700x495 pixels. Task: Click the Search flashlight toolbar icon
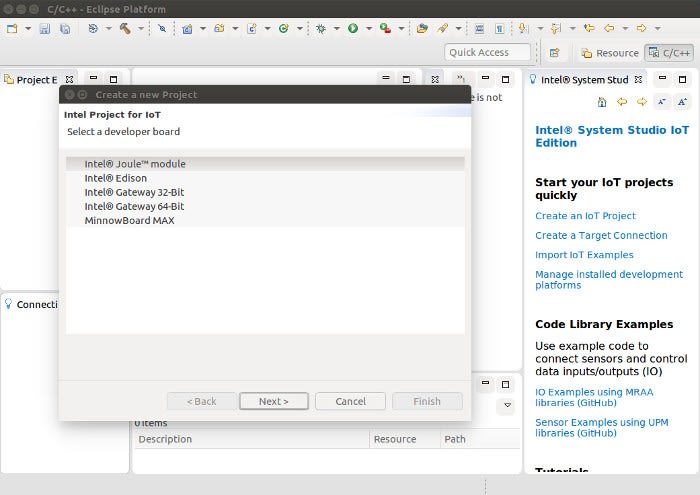pos(442,29)
